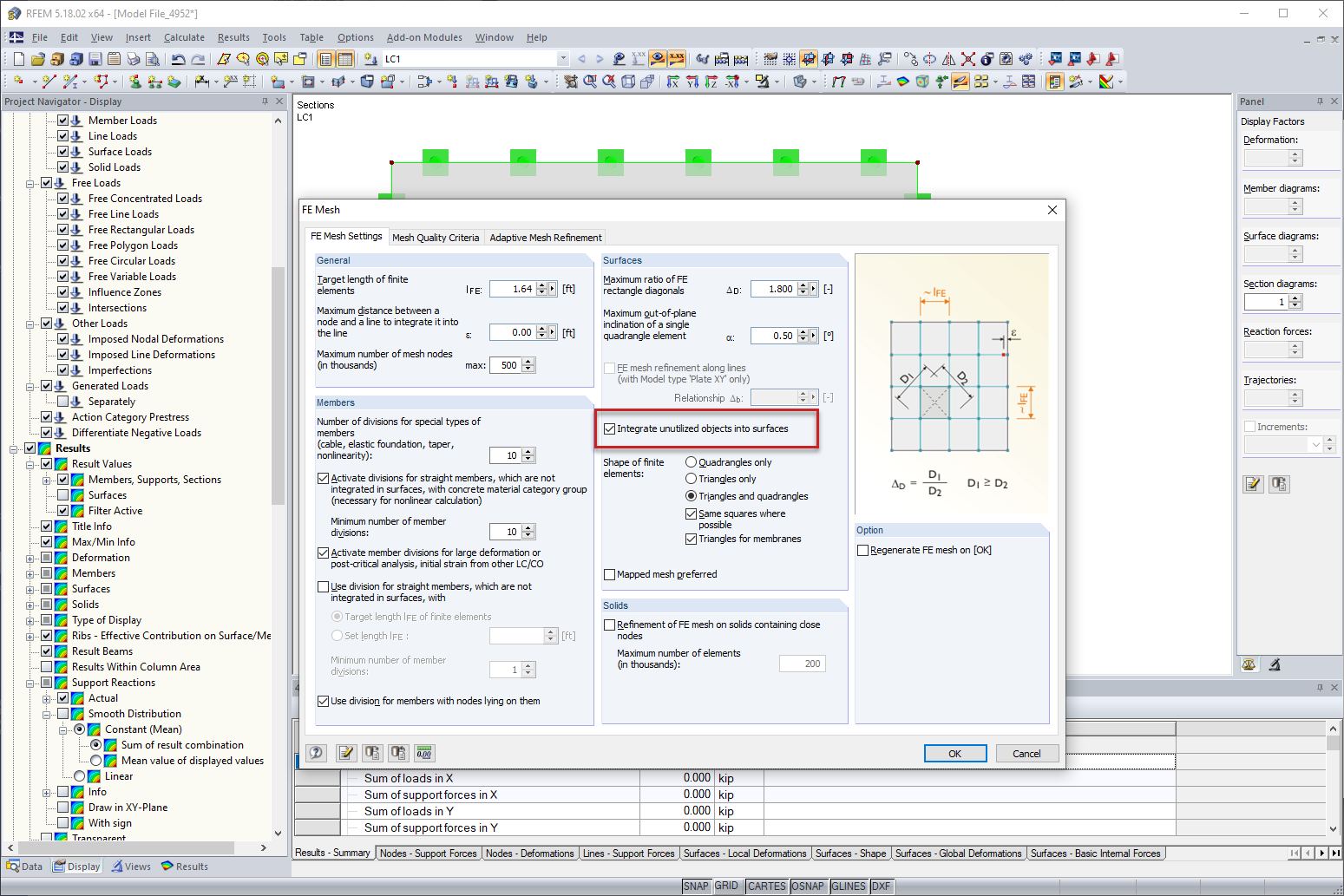Expand the Members results tree node

tap(30, 573)
